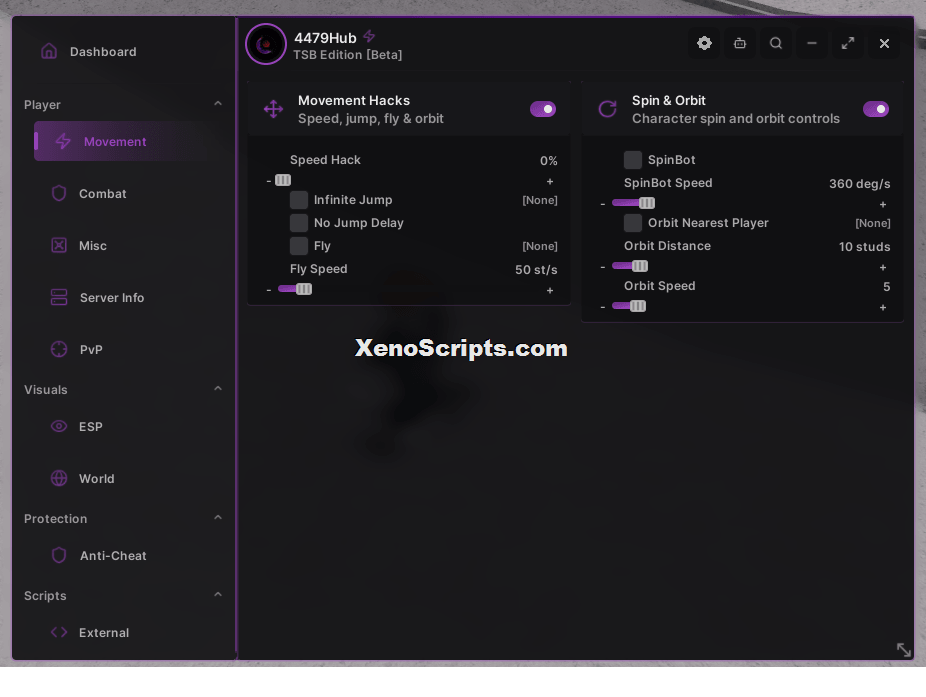Click the Orbit Distance slider handle
Image resolution: width=926 pixels, height=697 pixels.
coord(640,266)
